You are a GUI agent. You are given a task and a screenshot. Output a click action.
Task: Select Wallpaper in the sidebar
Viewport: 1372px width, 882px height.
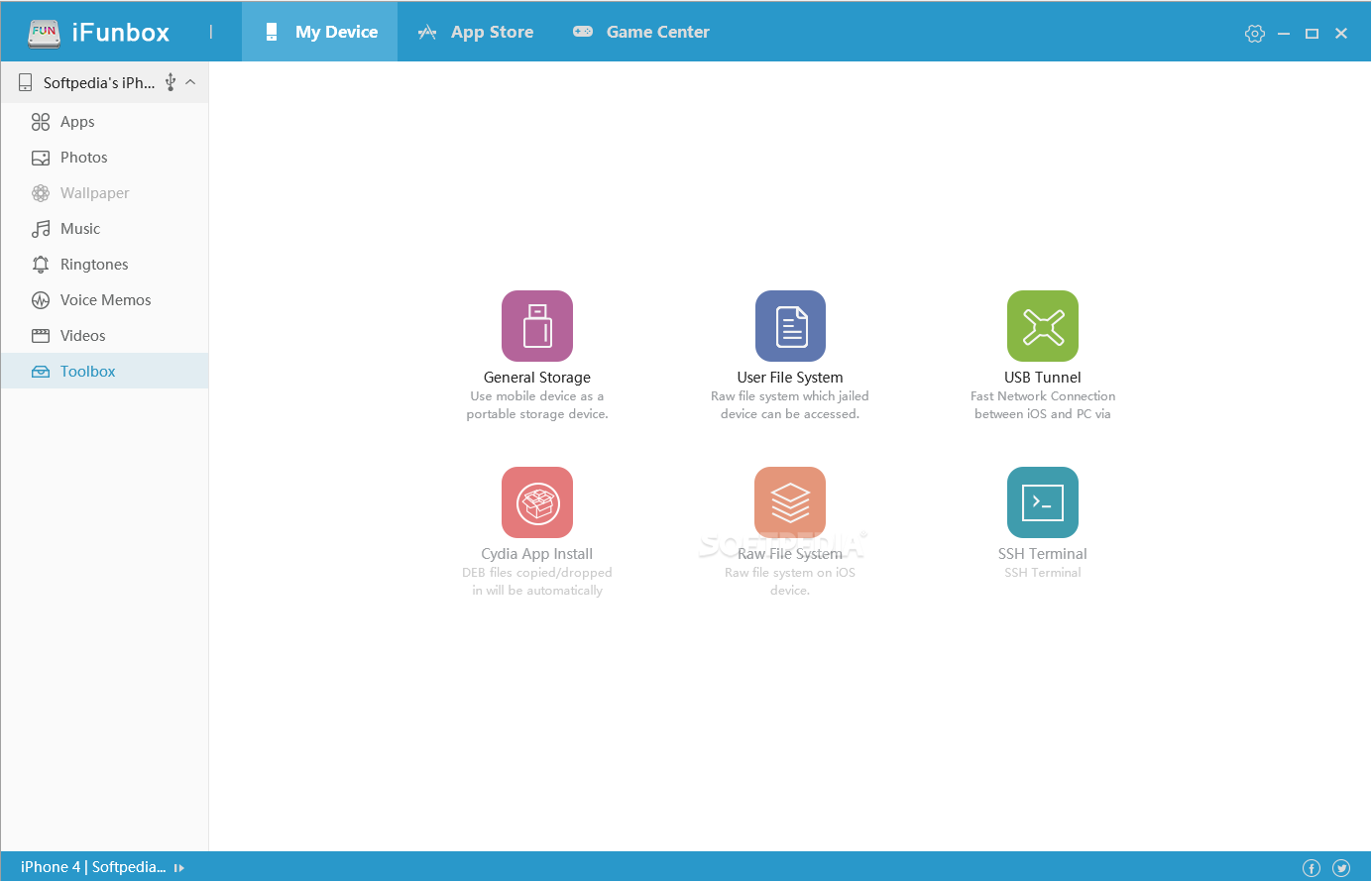pos(104,193)
